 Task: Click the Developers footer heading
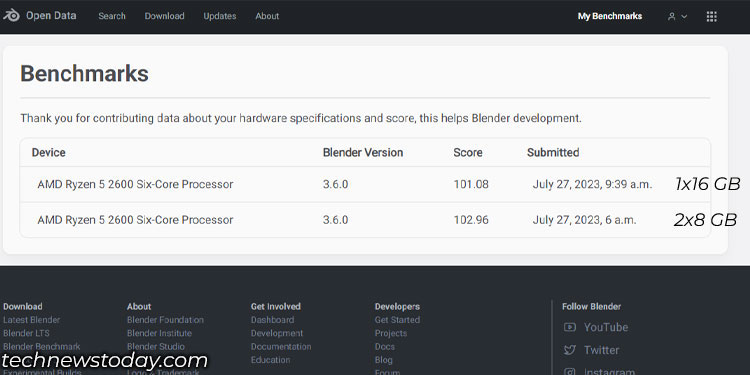pos(397,307)
